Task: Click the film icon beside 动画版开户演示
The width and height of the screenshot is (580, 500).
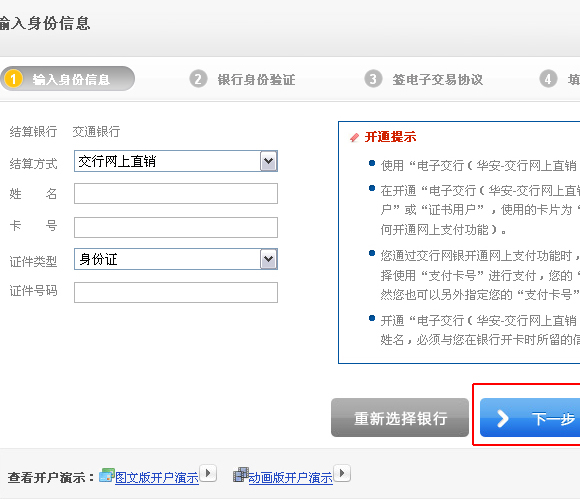Action: point(241,475)
